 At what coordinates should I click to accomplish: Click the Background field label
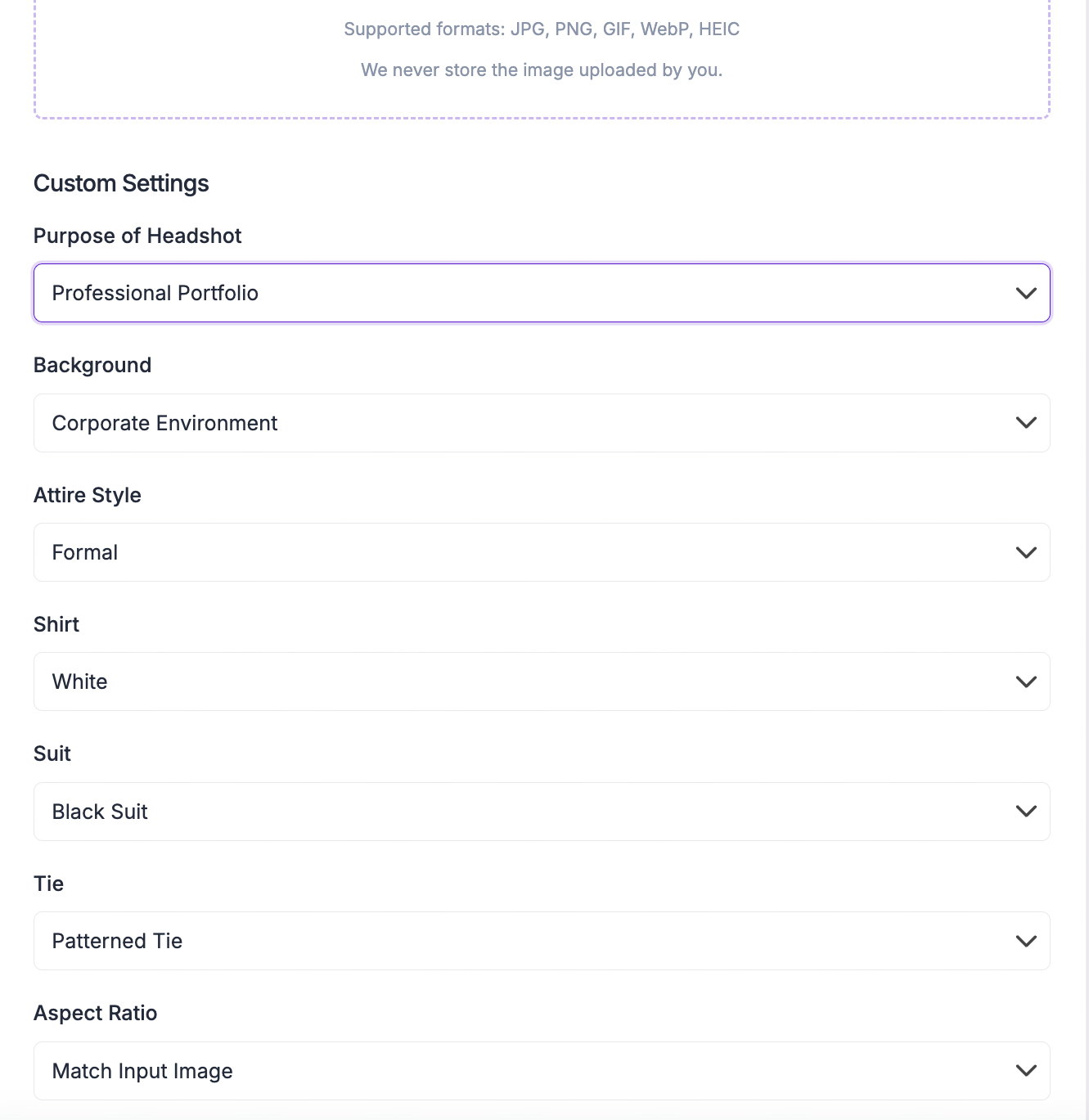pos(92,365)
